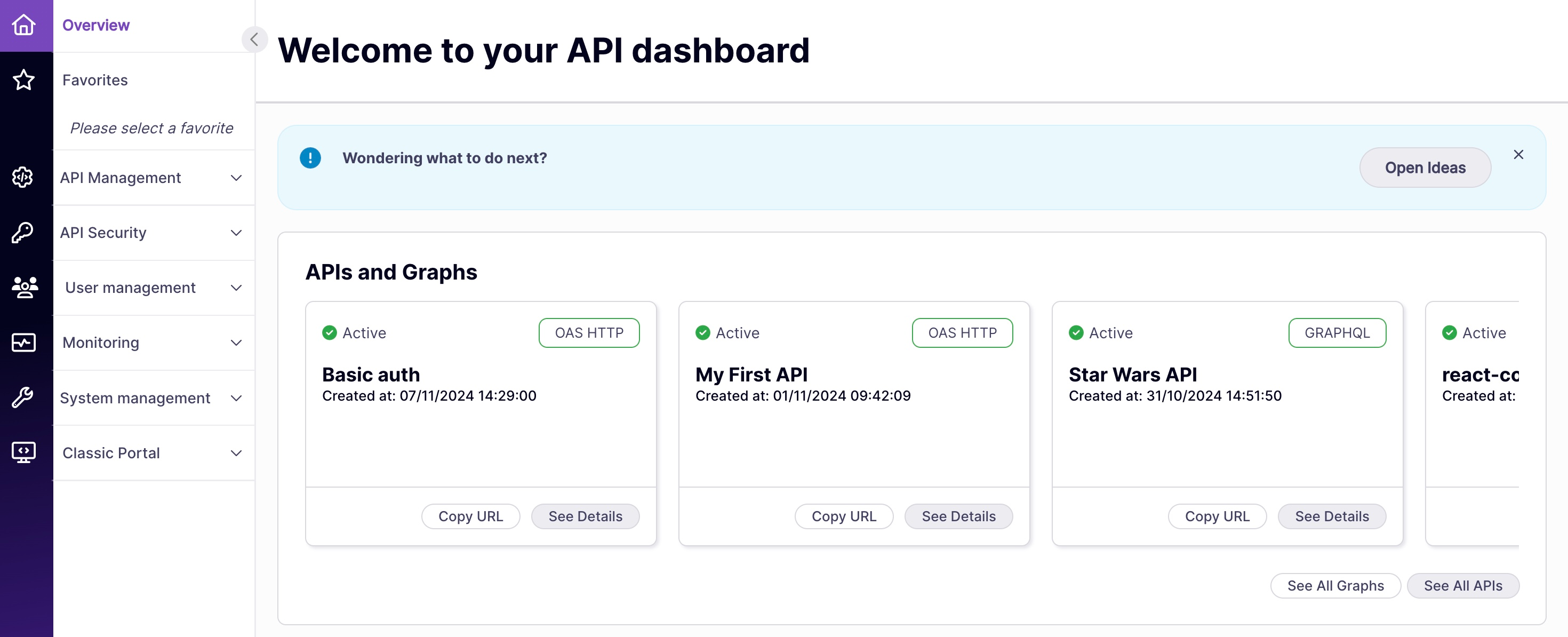This screenshot has height=637, width=1568.
Task: Click the API Security key icon
Action: click(x=23, y=232)
